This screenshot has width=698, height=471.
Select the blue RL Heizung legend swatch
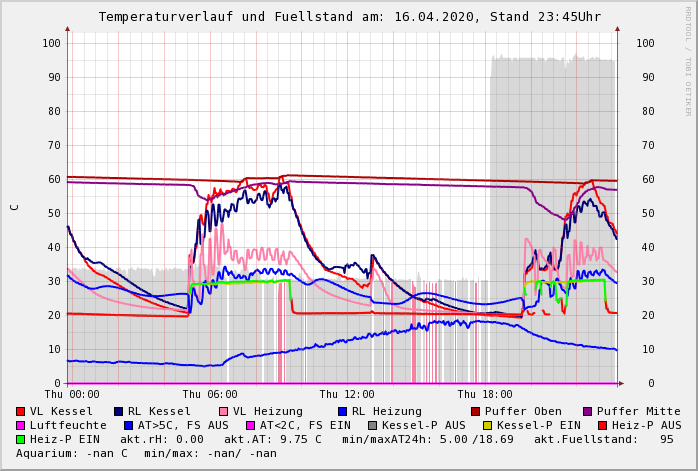click(x=342, y=412)
